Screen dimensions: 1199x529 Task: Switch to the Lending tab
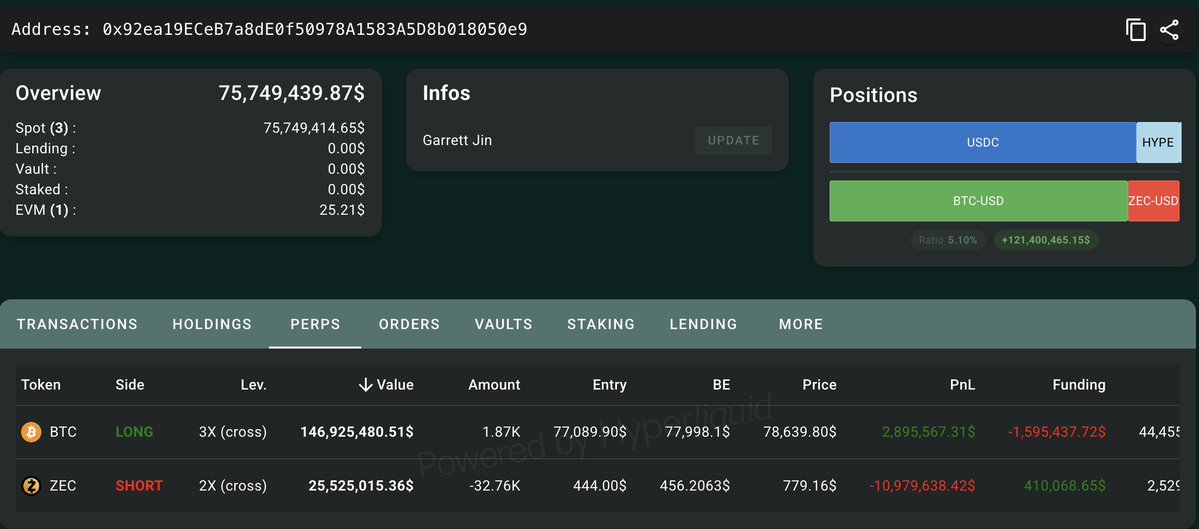pyautogui.click(x=703, y=324)
